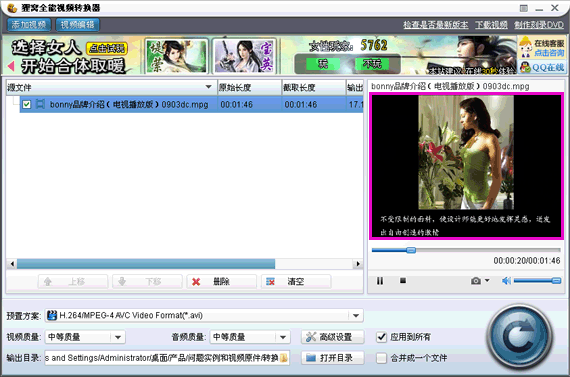
Task: Click the 原始长度 column header
Action: (249, 88)
